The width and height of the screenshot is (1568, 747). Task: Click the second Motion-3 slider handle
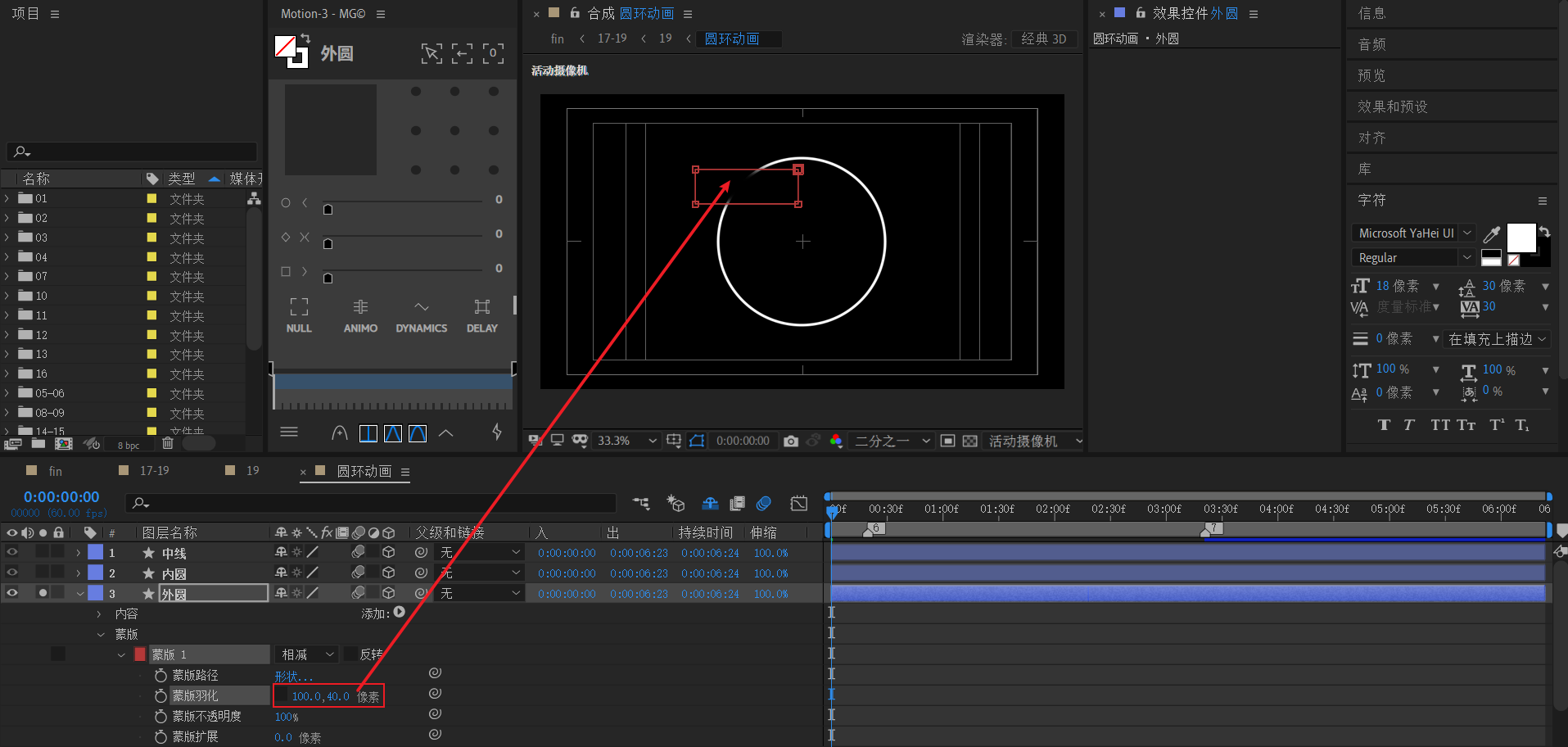328,244
